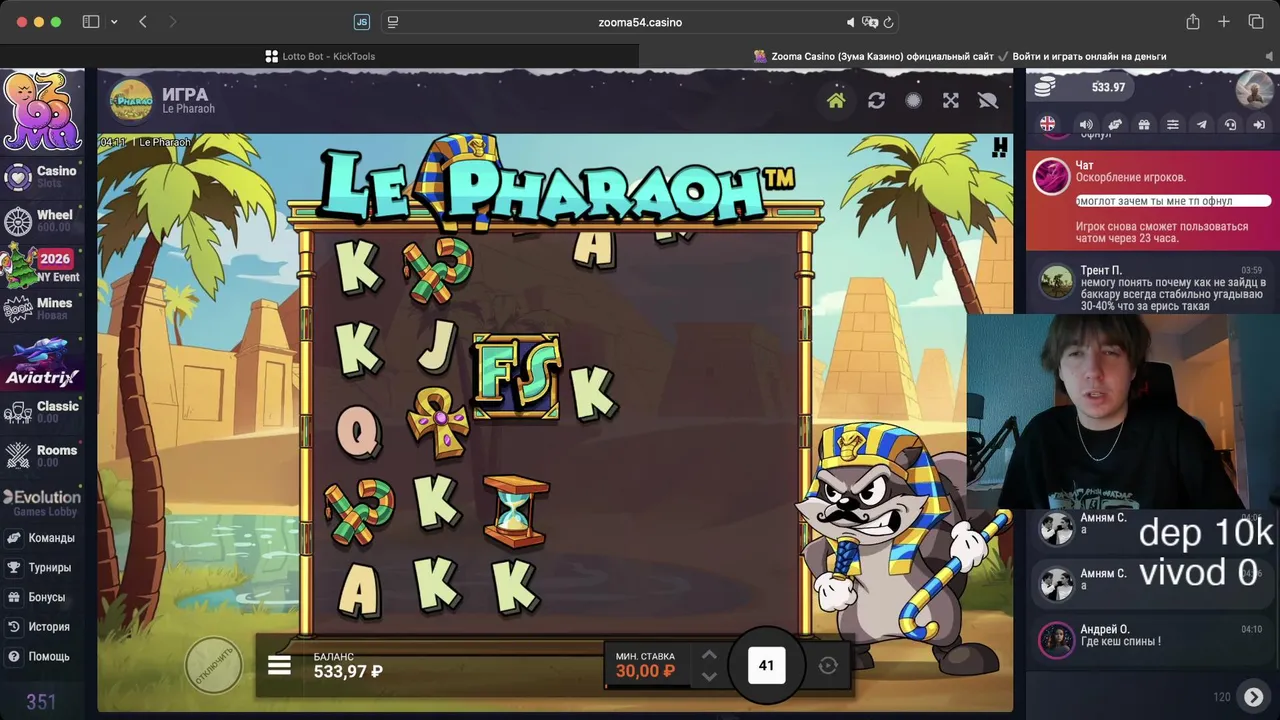Increase the bet with the up arrow
Screen dimensions: 1280x720
(709, 655)
